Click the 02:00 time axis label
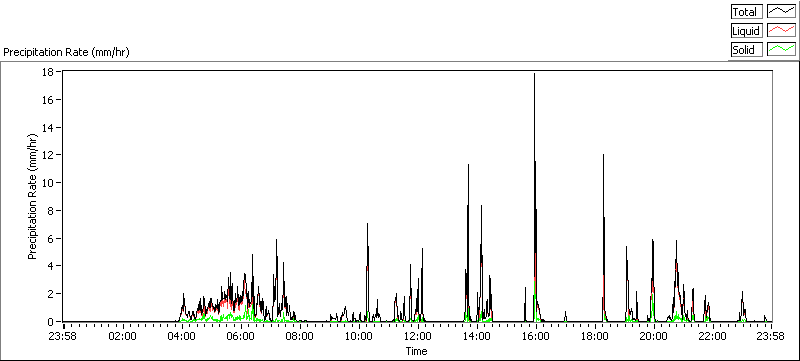This screenshot has height=361, width=800. click(122, 336)
